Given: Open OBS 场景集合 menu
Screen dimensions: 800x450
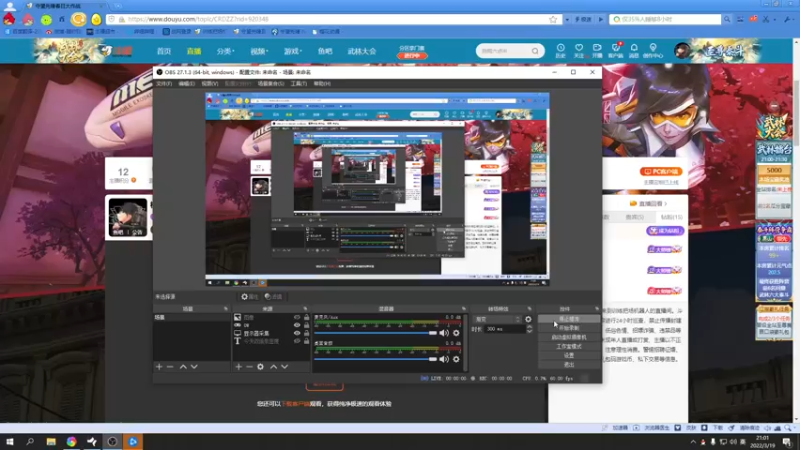Looking at the screenshot, I should (x=271, y=83).
